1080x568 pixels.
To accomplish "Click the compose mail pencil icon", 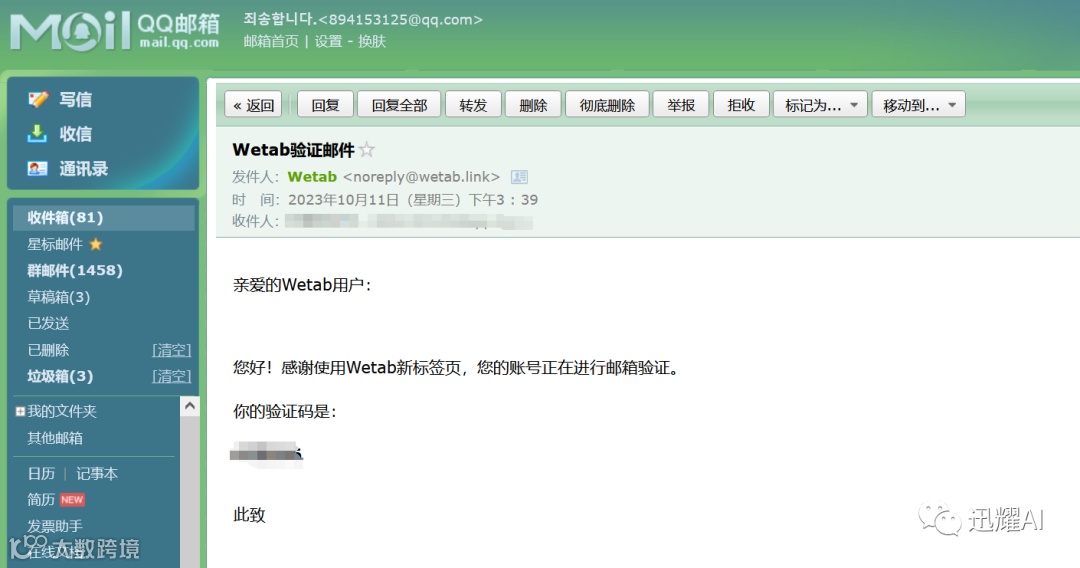I will [38, 99].
